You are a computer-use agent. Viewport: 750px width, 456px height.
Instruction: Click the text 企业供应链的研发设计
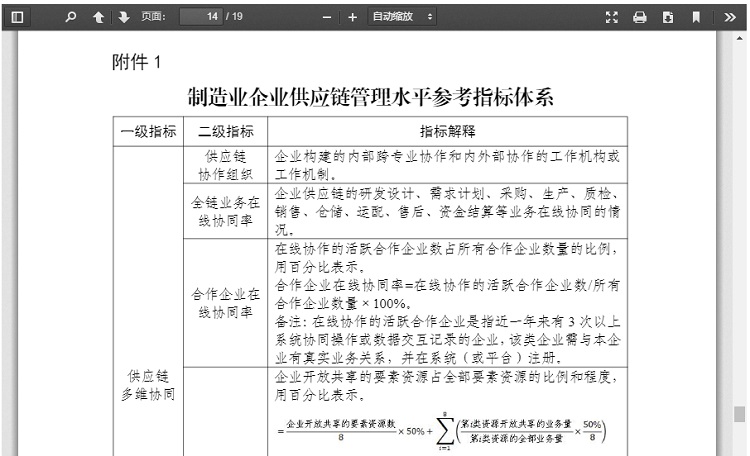coord(344,194)
